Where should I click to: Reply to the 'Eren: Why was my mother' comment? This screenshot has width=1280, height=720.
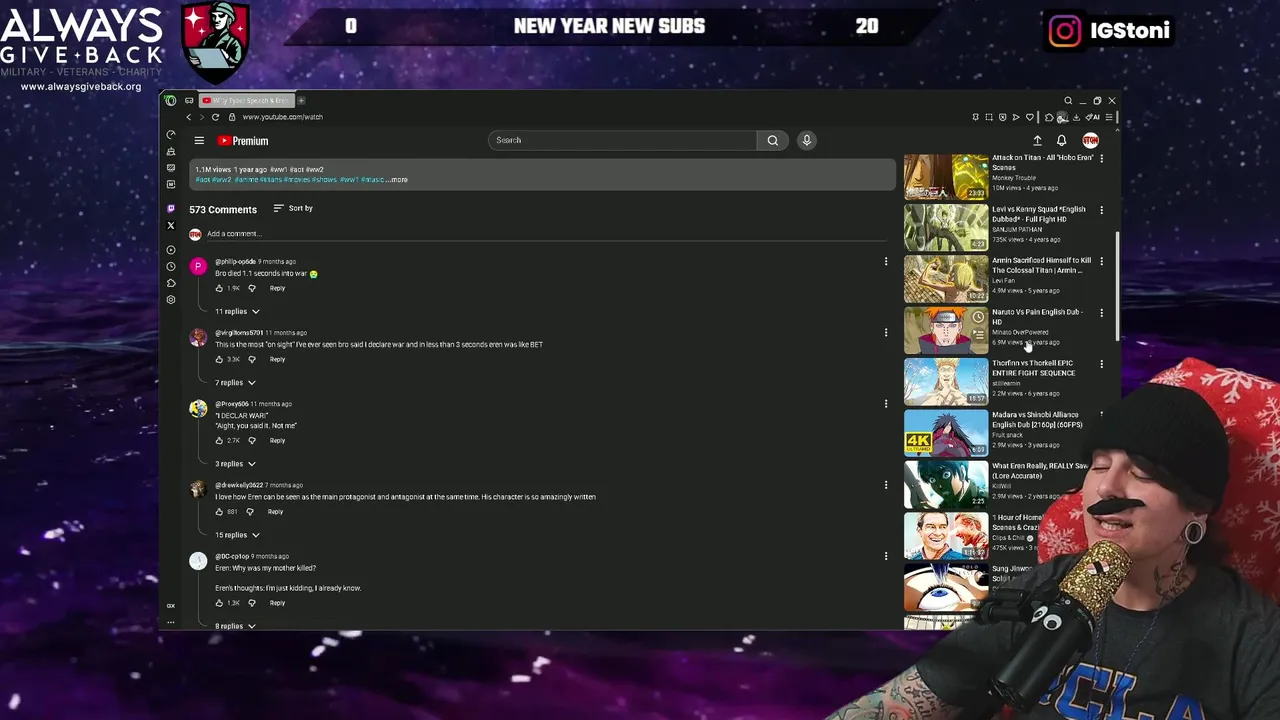(277, 603)
